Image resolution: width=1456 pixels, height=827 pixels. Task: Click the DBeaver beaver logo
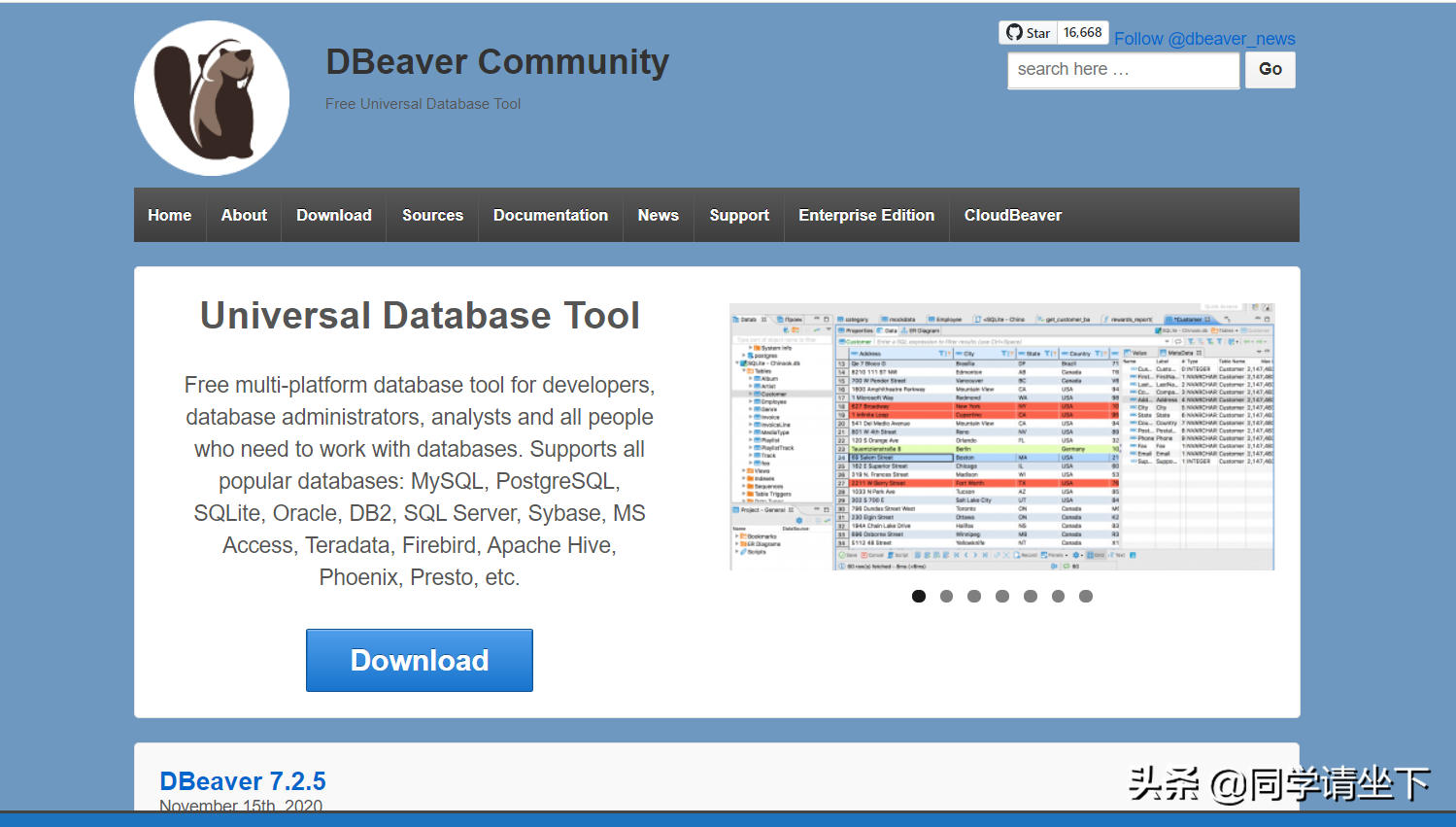212,98
